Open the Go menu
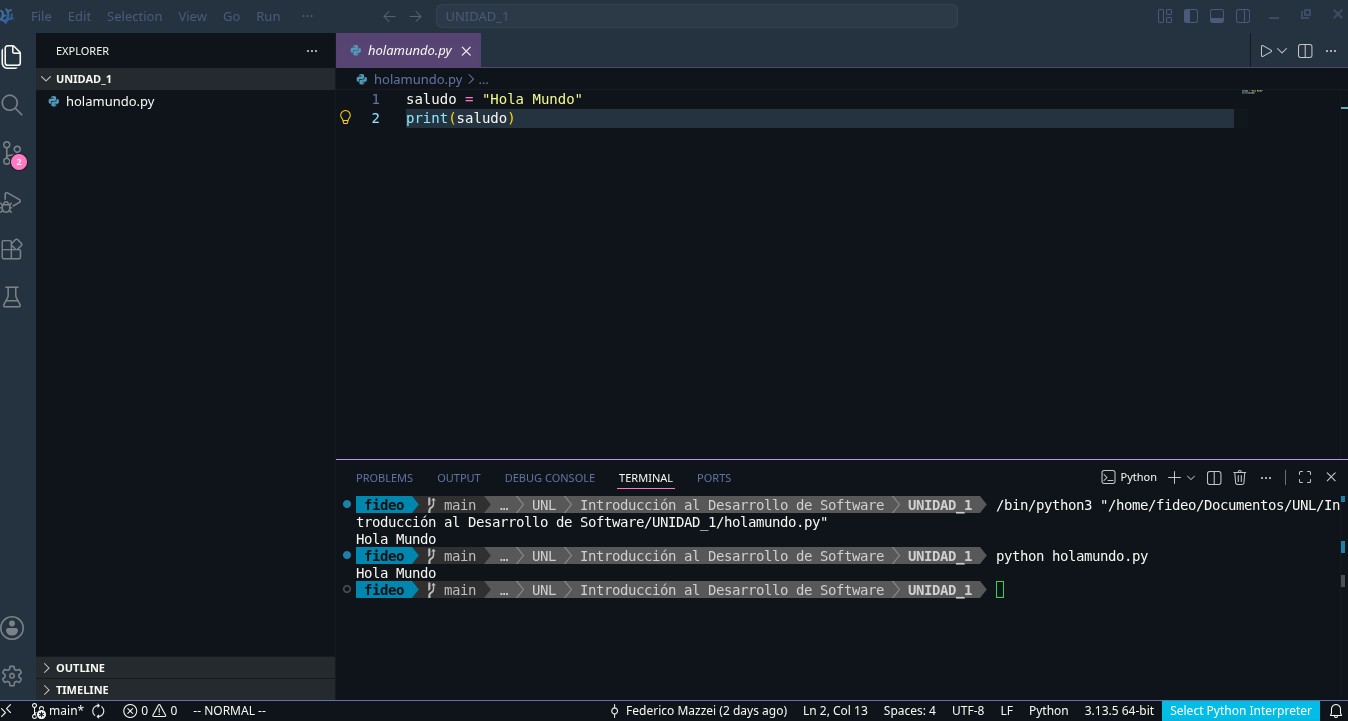The height and width of the screenshot is (721, 1348). (x=232, y=16)
